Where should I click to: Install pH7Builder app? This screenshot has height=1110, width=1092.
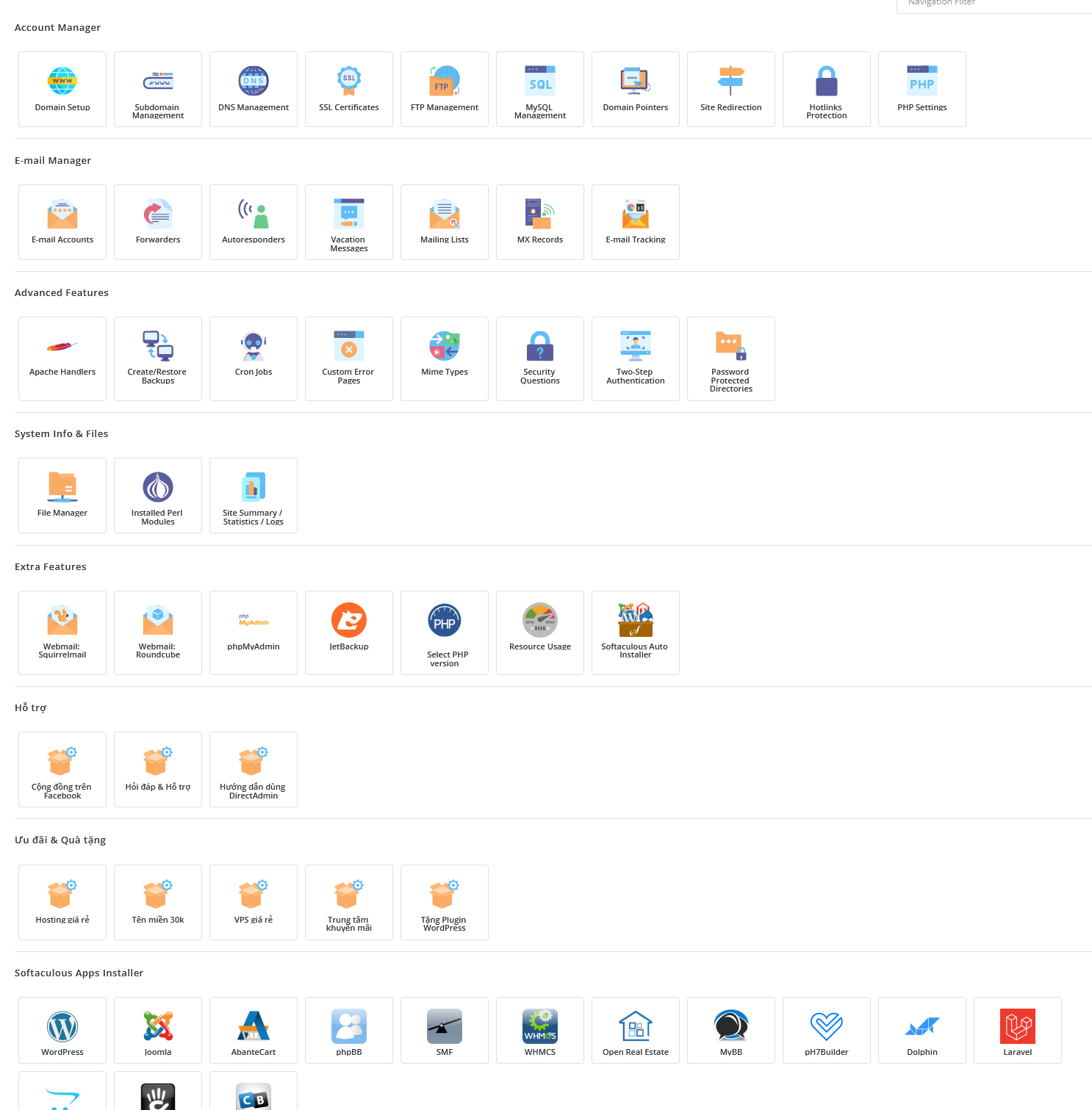click(x=827, y=1030)
